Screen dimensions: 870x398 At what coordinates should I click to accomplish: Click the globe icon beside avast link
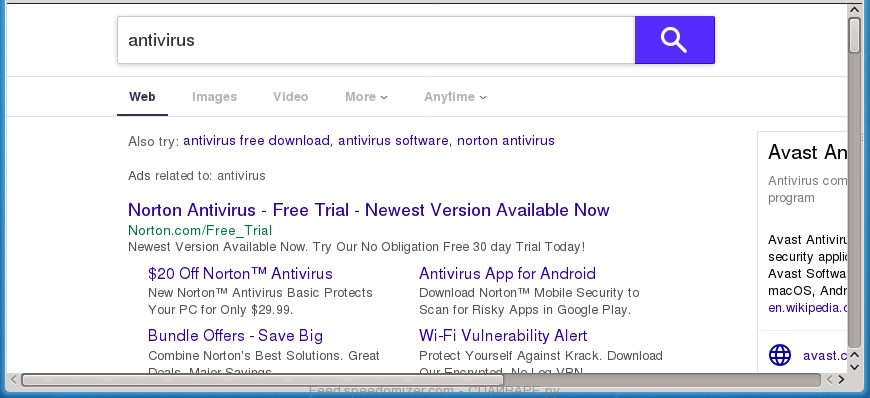click(x=780, y=355)
